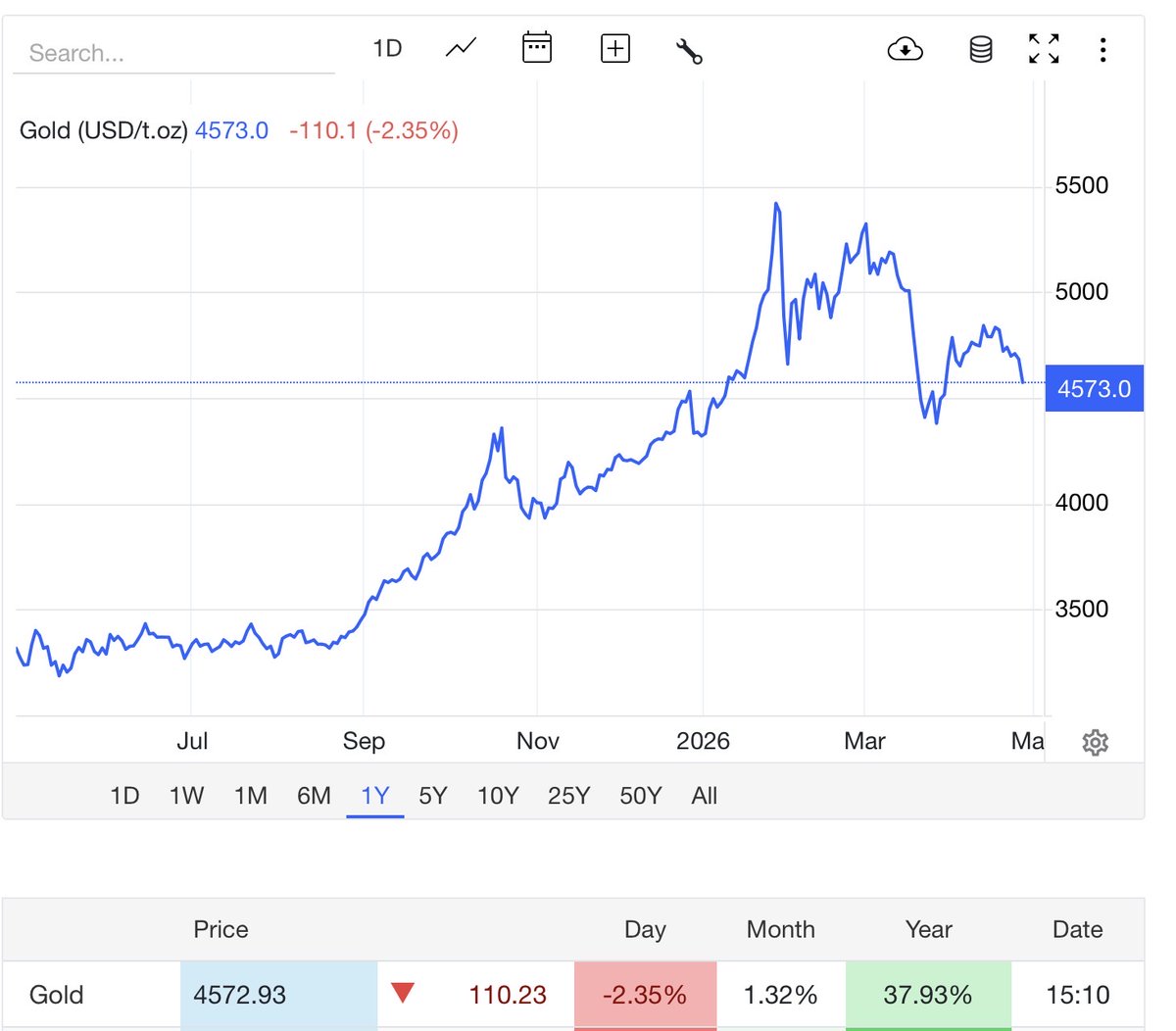Click the 4000 y-axis label
The width and height of the screenshot is (1176, 1031).
tap(1082, 503)
